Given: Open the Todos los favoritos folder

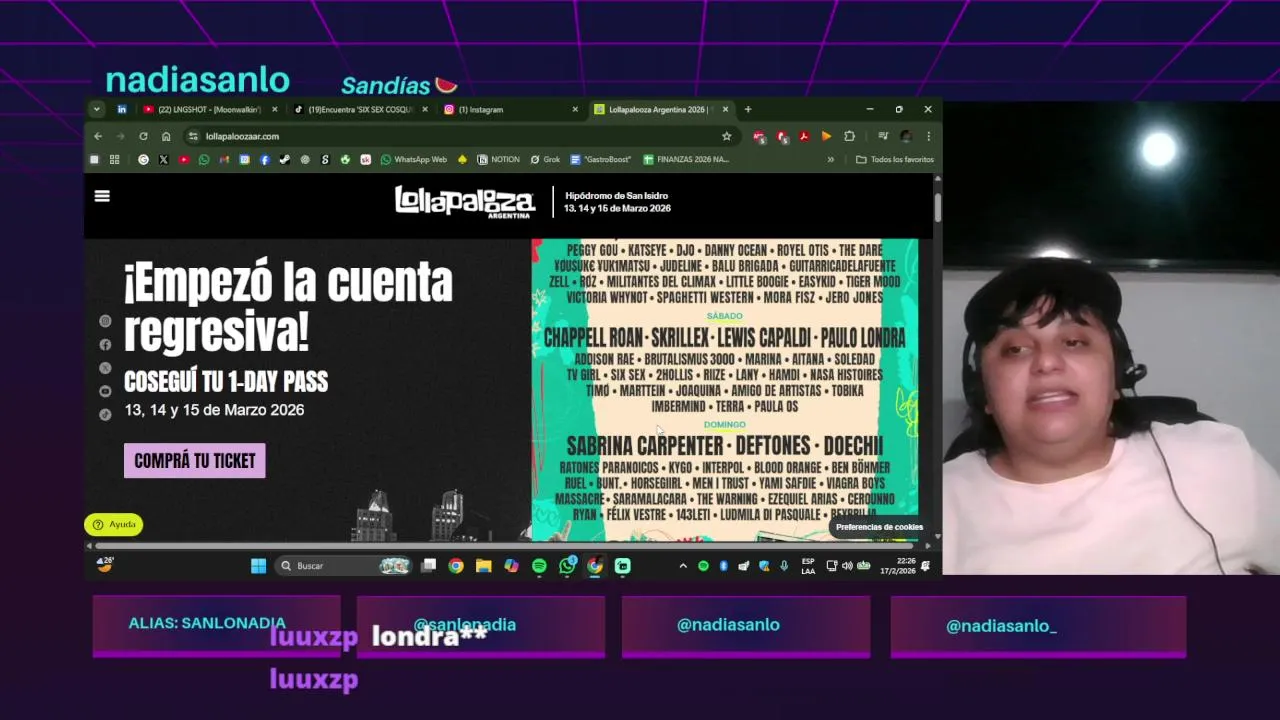Looking at the screenshot, I should pos(895,159).
